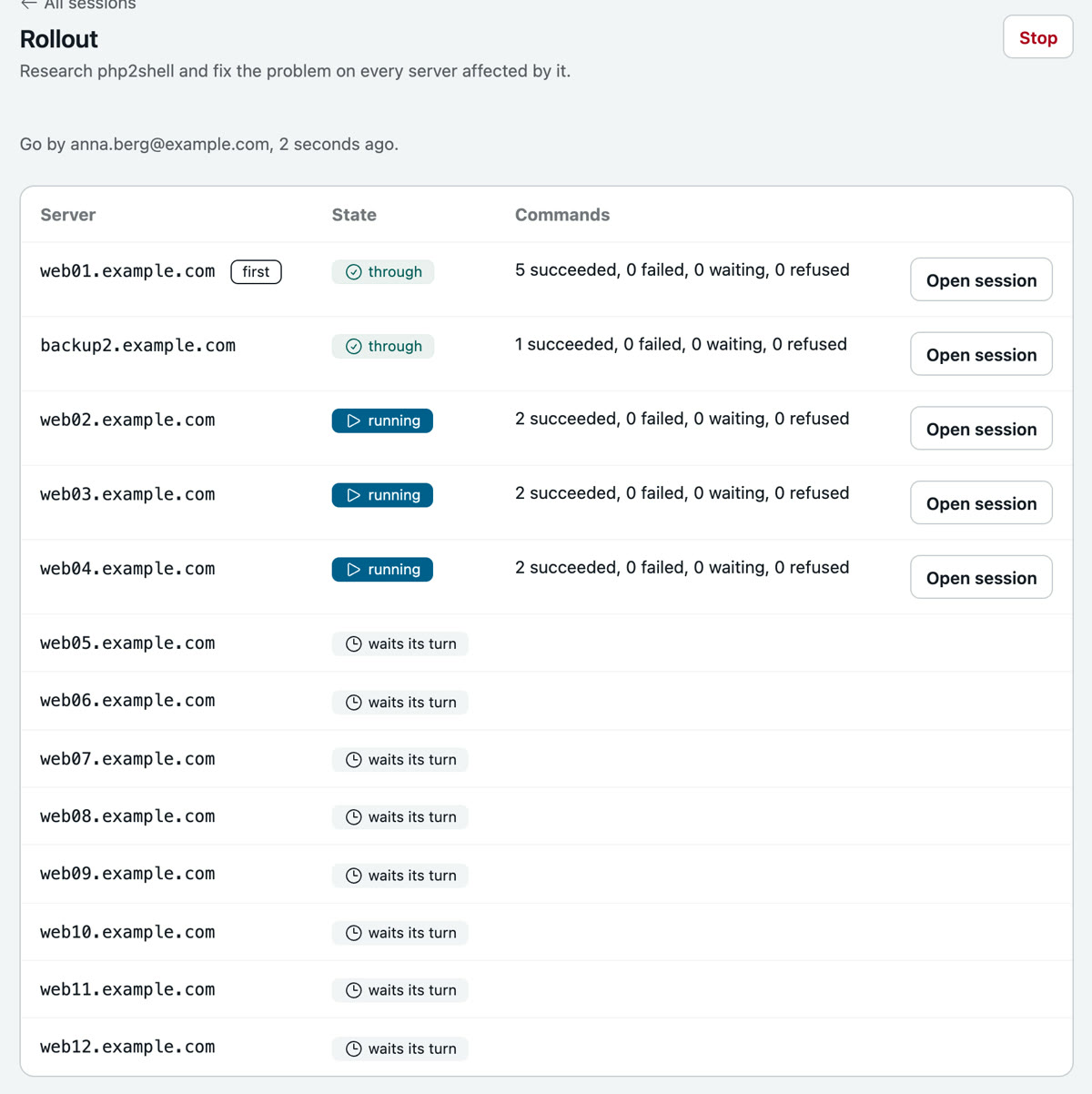Click the 'Research php2shell' description text
The image size is (1092, 1094).
(x=295, y=71)
